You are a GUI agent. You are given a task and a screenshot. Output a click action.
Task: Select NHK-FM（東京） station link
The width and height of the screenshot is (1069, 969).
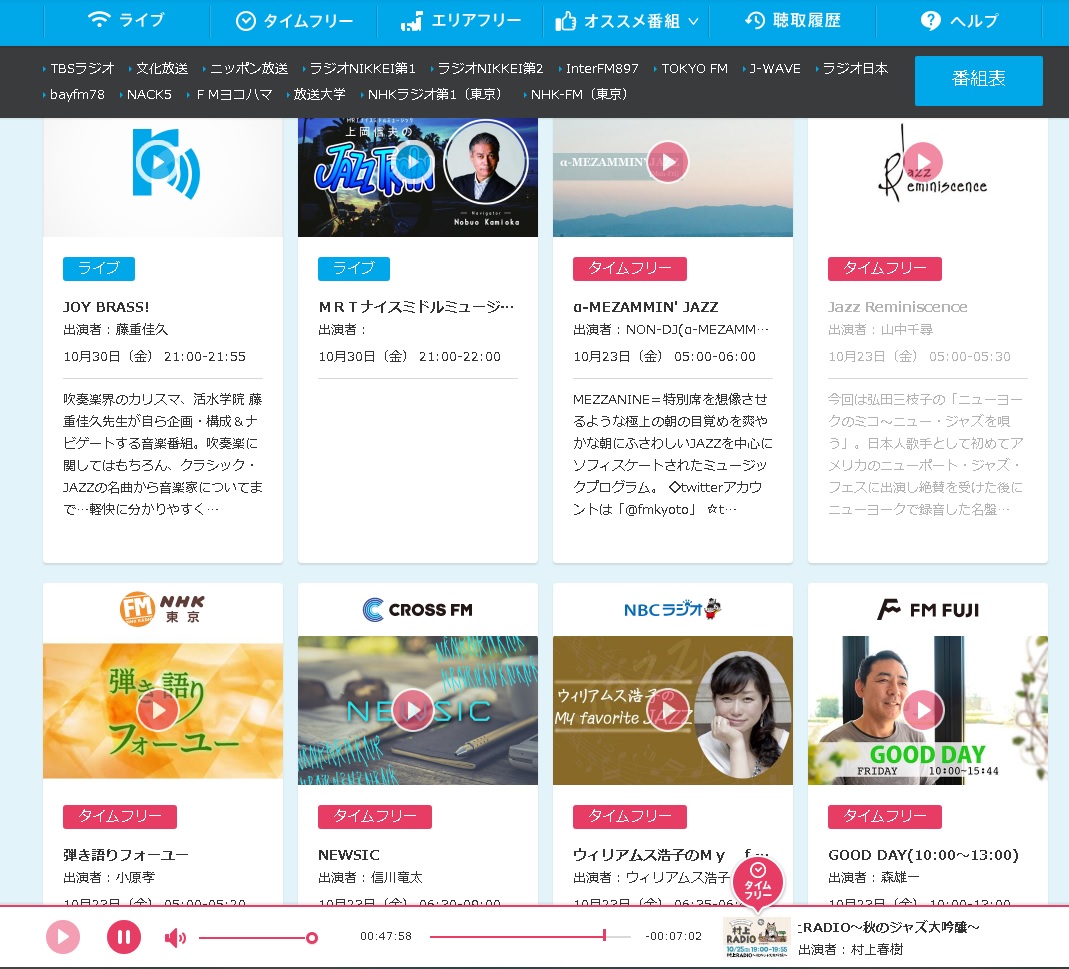click(x=578, y=94)
